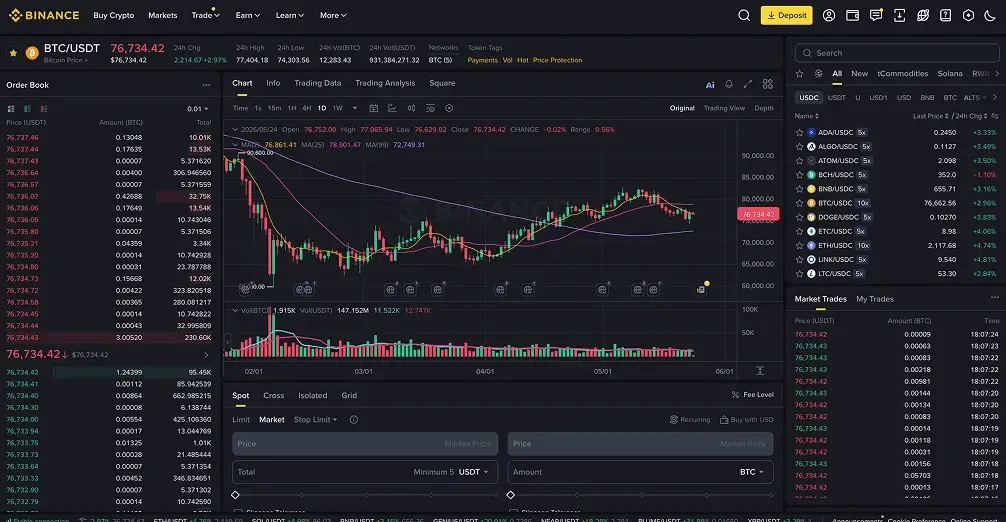Open the hexagon settings icon in the header
This screenshot has height=522, width=1006.
click(x=968, y=15)
